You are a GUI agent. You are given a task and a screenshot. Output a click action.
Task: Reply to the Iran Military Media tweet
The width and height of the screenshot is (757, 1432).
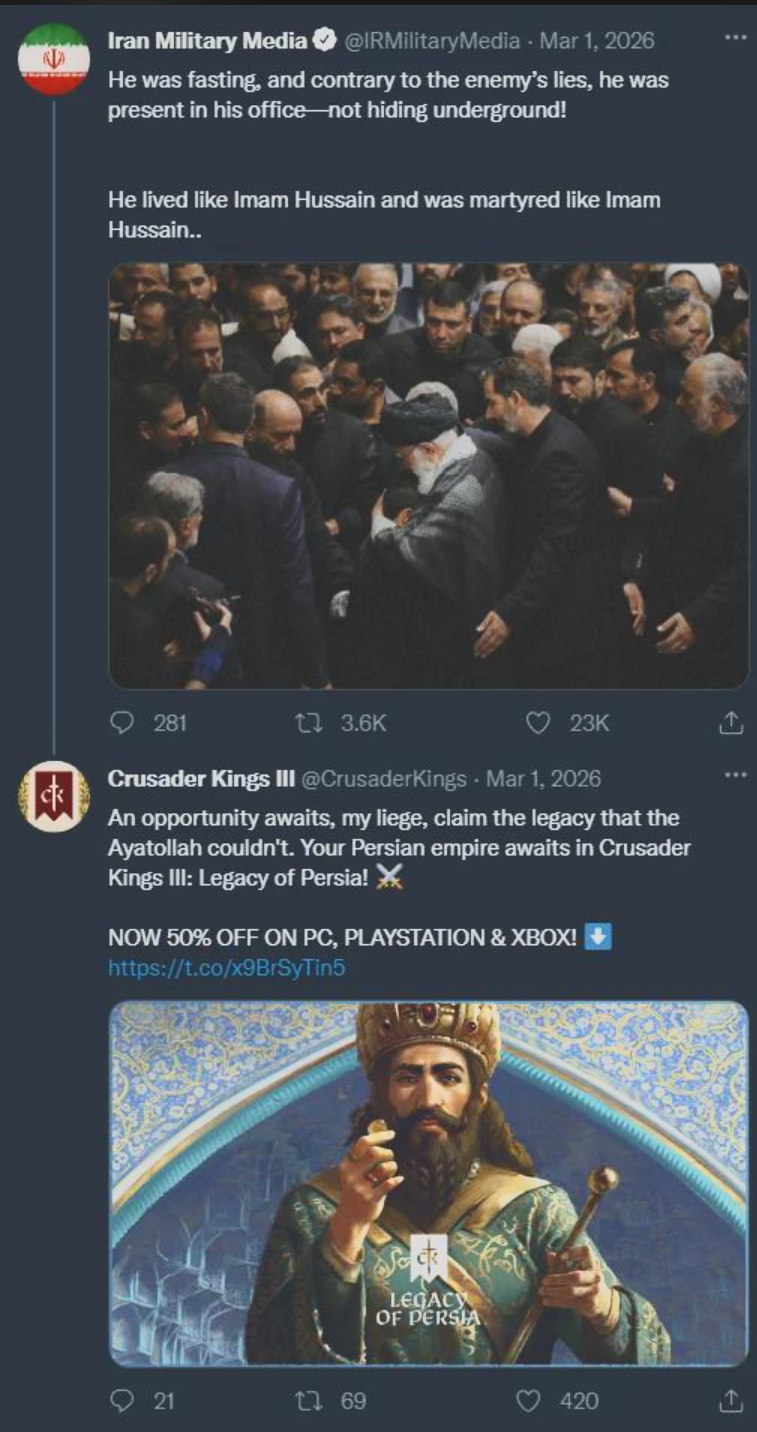point(122,723)
